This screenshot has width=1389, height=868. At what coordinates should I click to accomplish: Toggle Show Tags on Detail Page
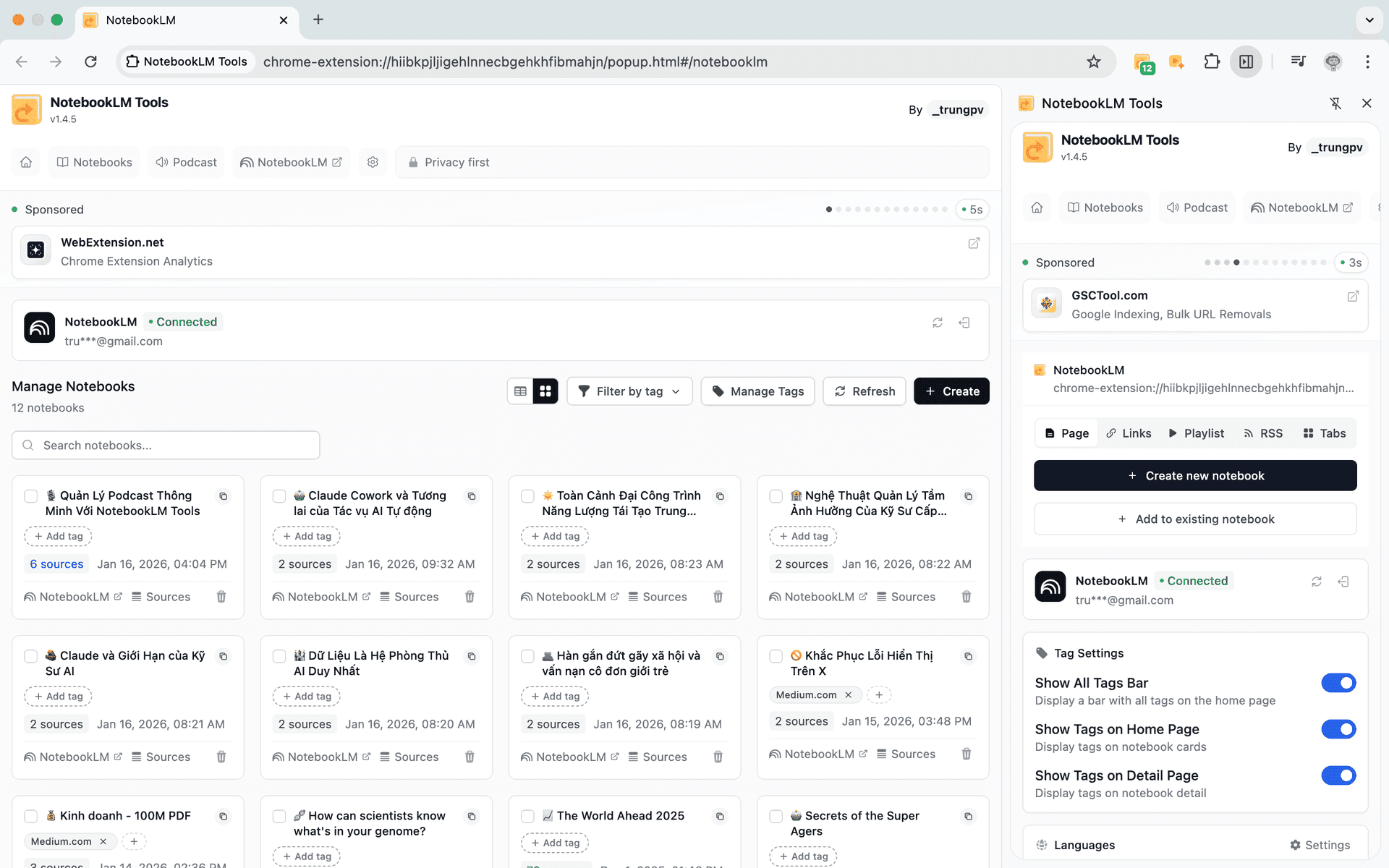[x=1338, y=775]
